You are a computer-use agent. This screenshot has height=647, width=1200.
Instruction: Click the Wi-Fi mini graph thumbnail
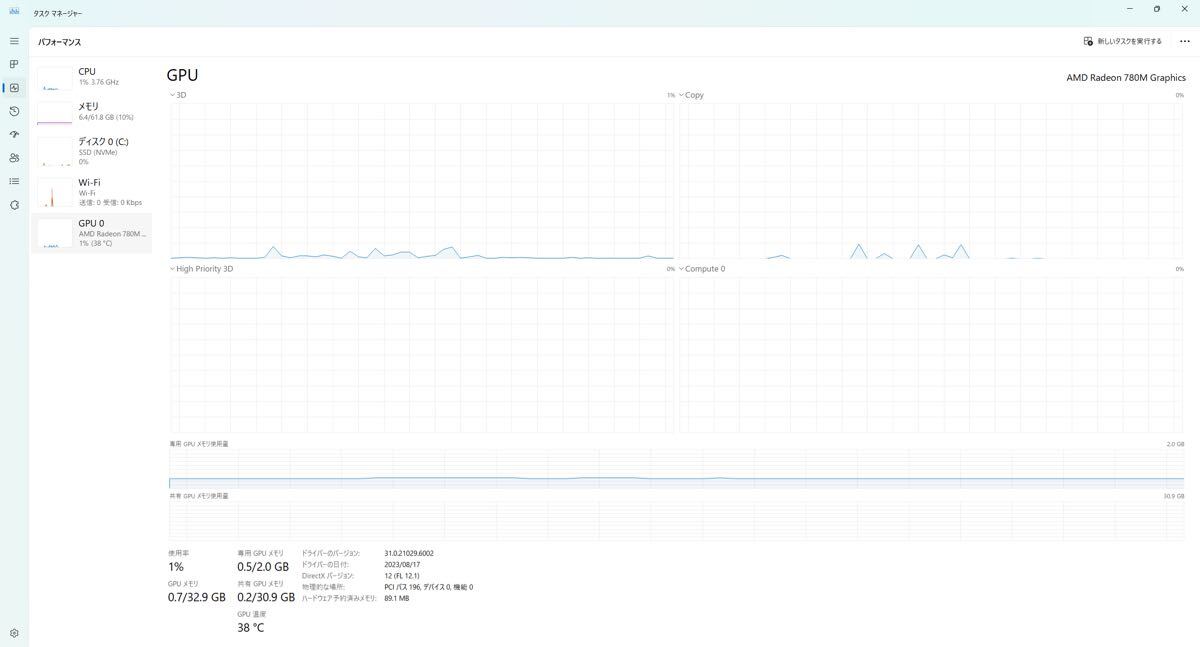point(55,194)
